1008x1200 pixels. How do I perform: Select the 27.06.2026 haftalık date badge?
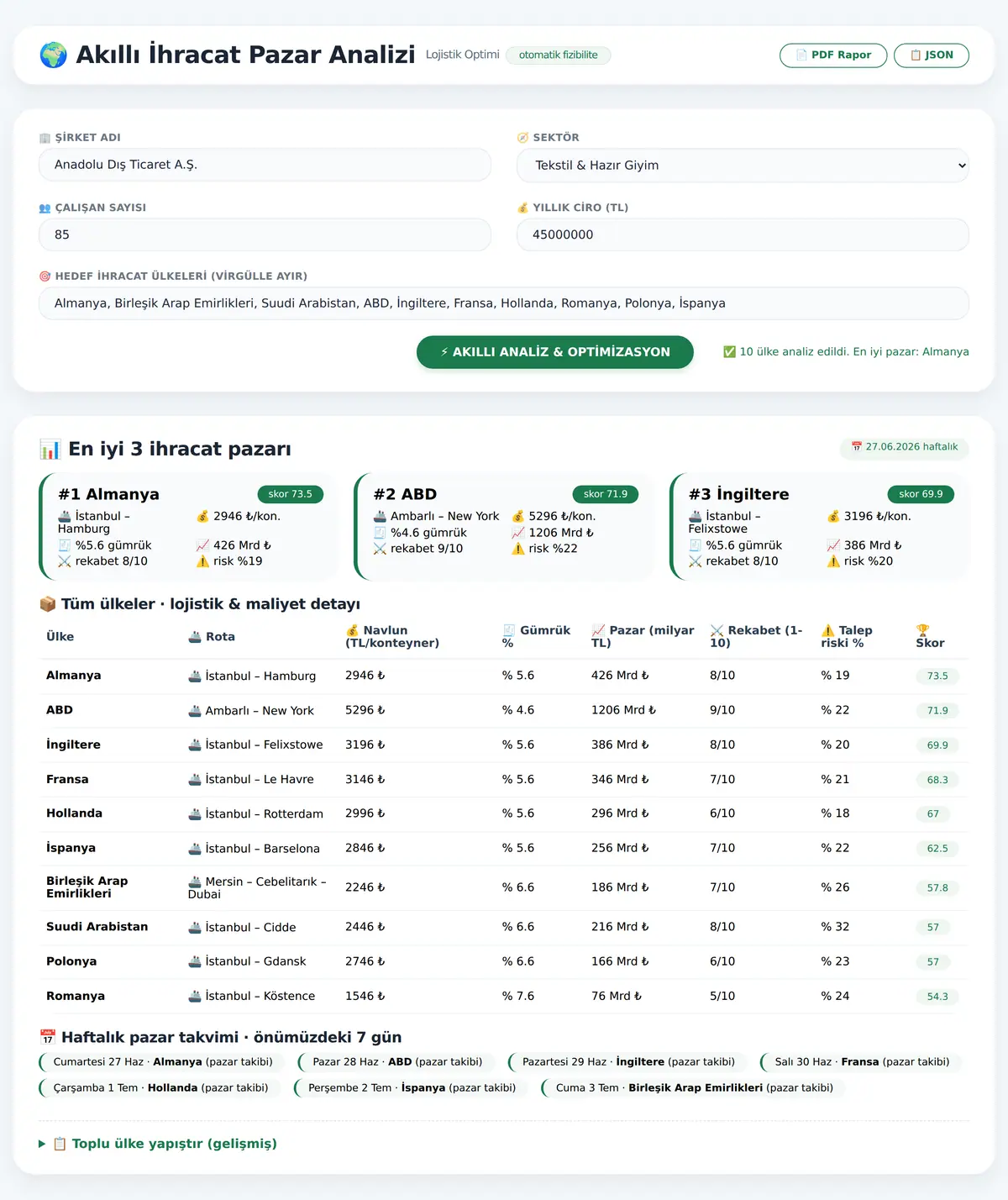click(x=905, y=447)
